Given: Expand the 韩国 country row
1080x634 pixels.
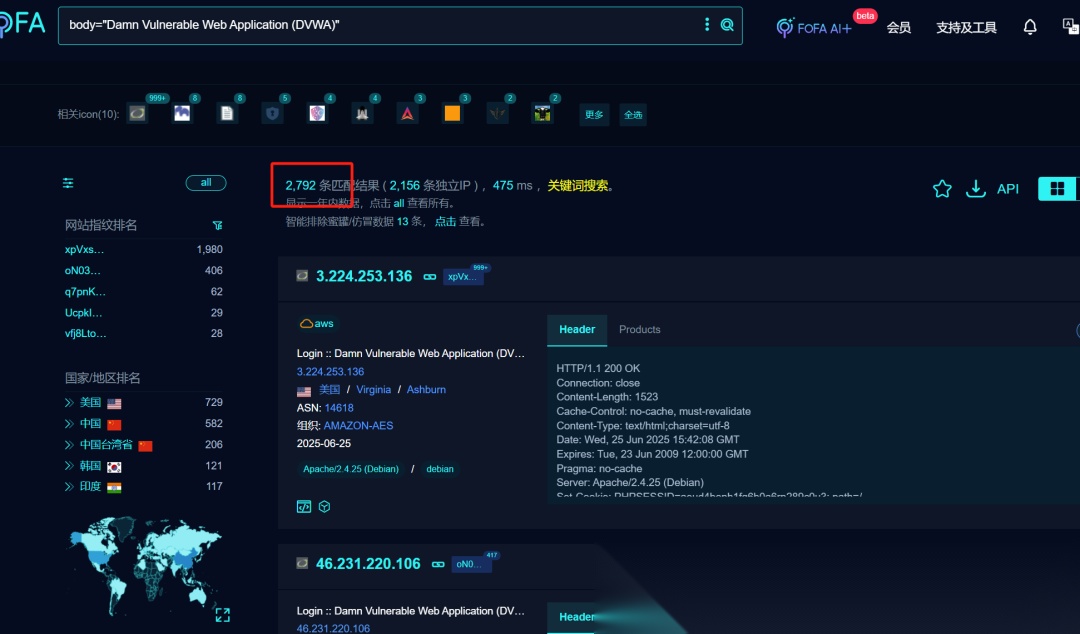Looking at the screenshot, I should (69, 466).
